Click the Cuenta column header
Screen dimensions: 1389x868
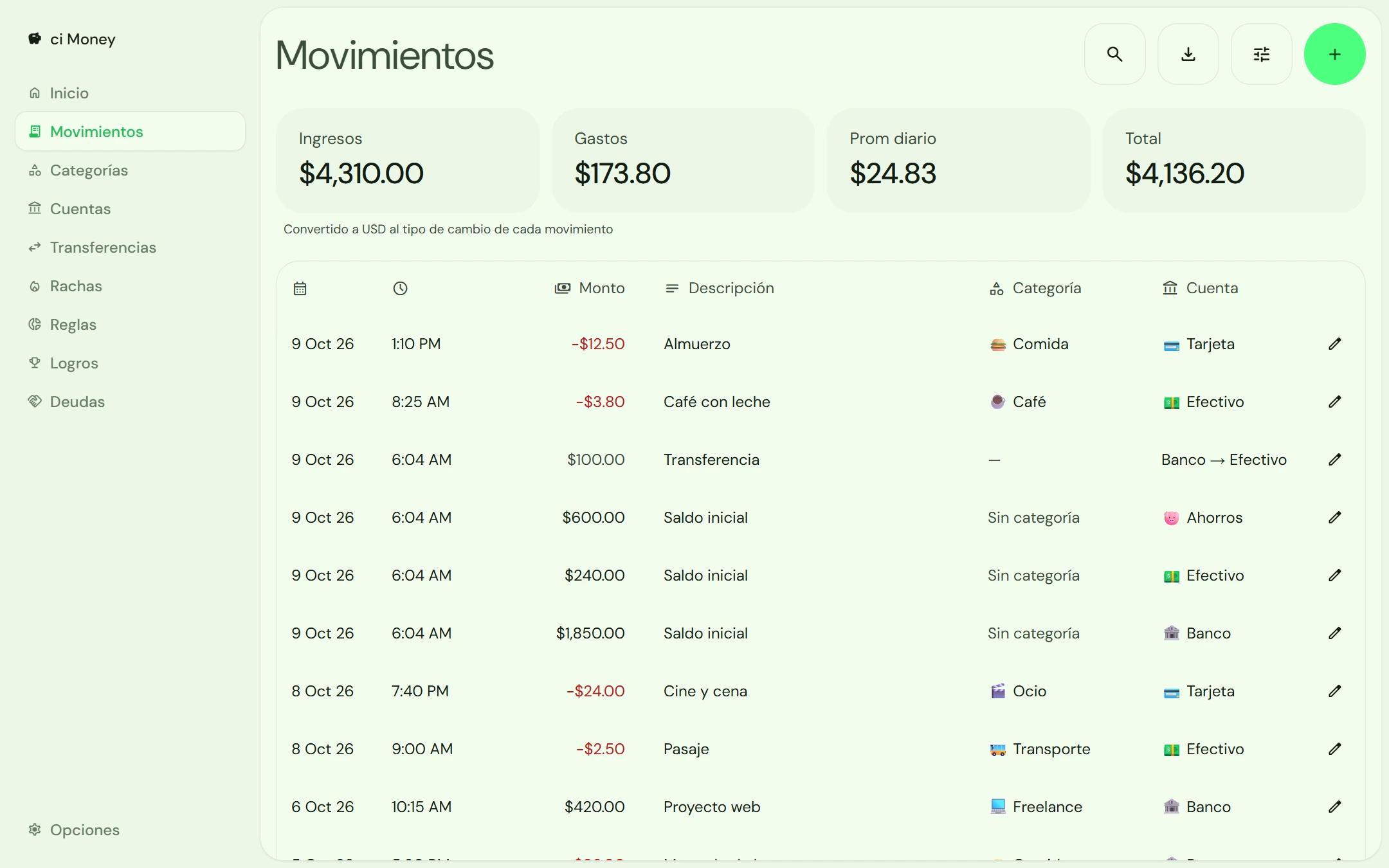(1200, 289)
